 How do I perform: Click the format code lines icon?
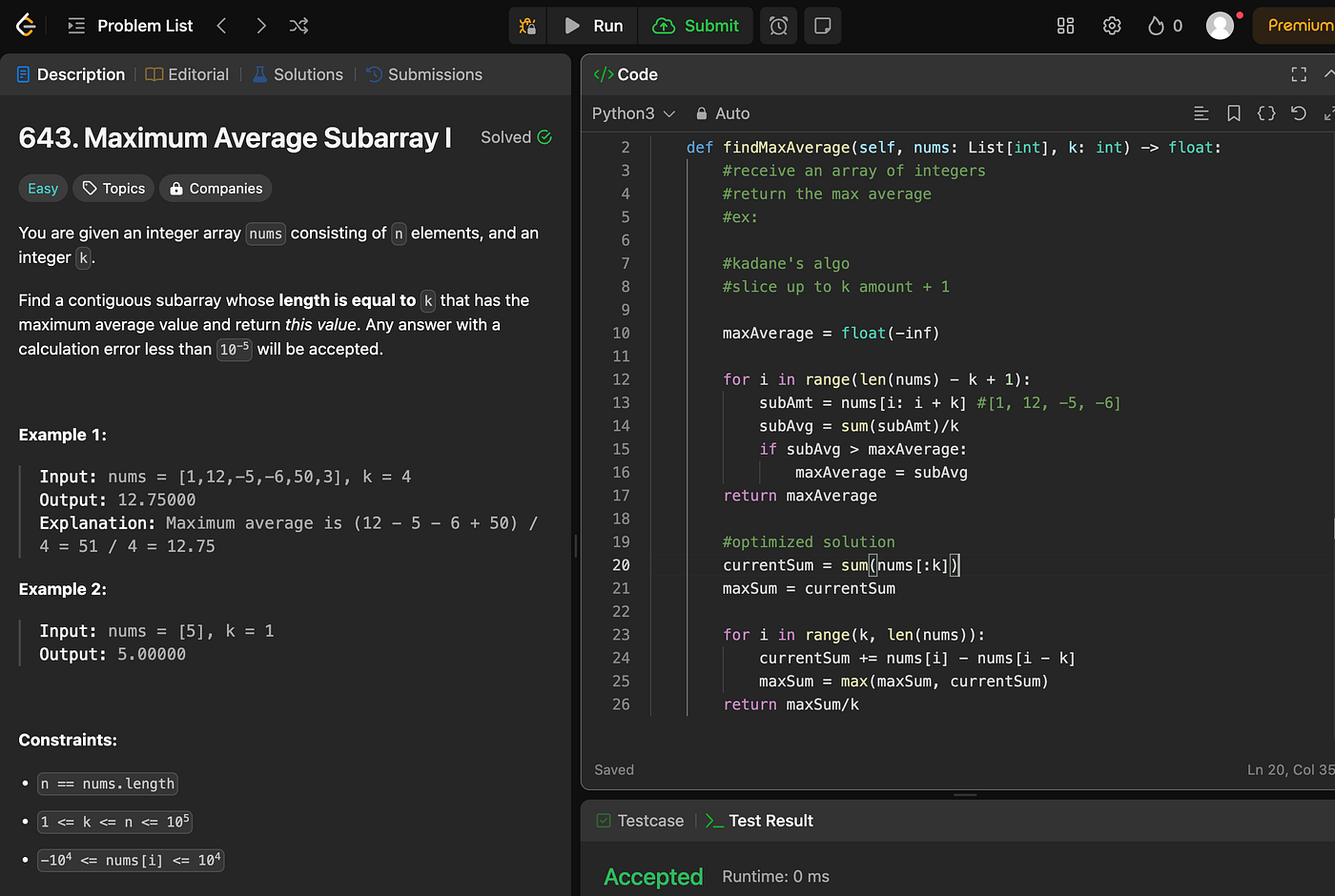pyautogui.click(x=1201, y=113)
